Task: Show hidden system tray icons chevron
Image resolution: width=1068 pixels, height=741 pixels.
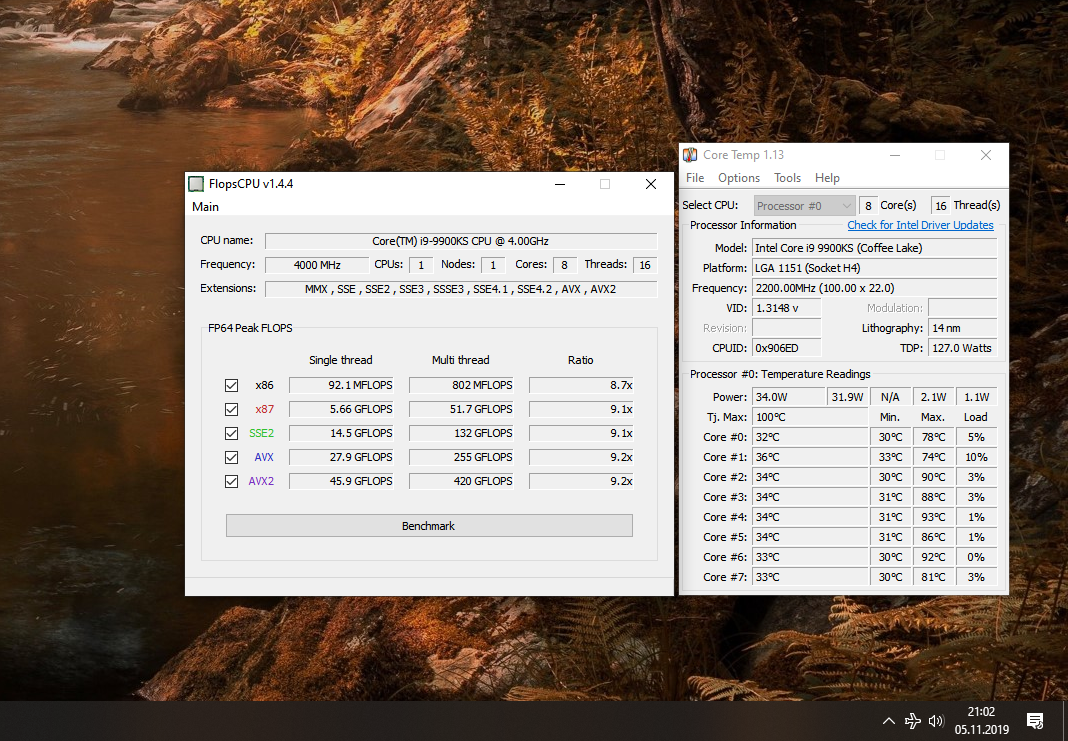Action: pyautogui.click(x=888, y=721)
